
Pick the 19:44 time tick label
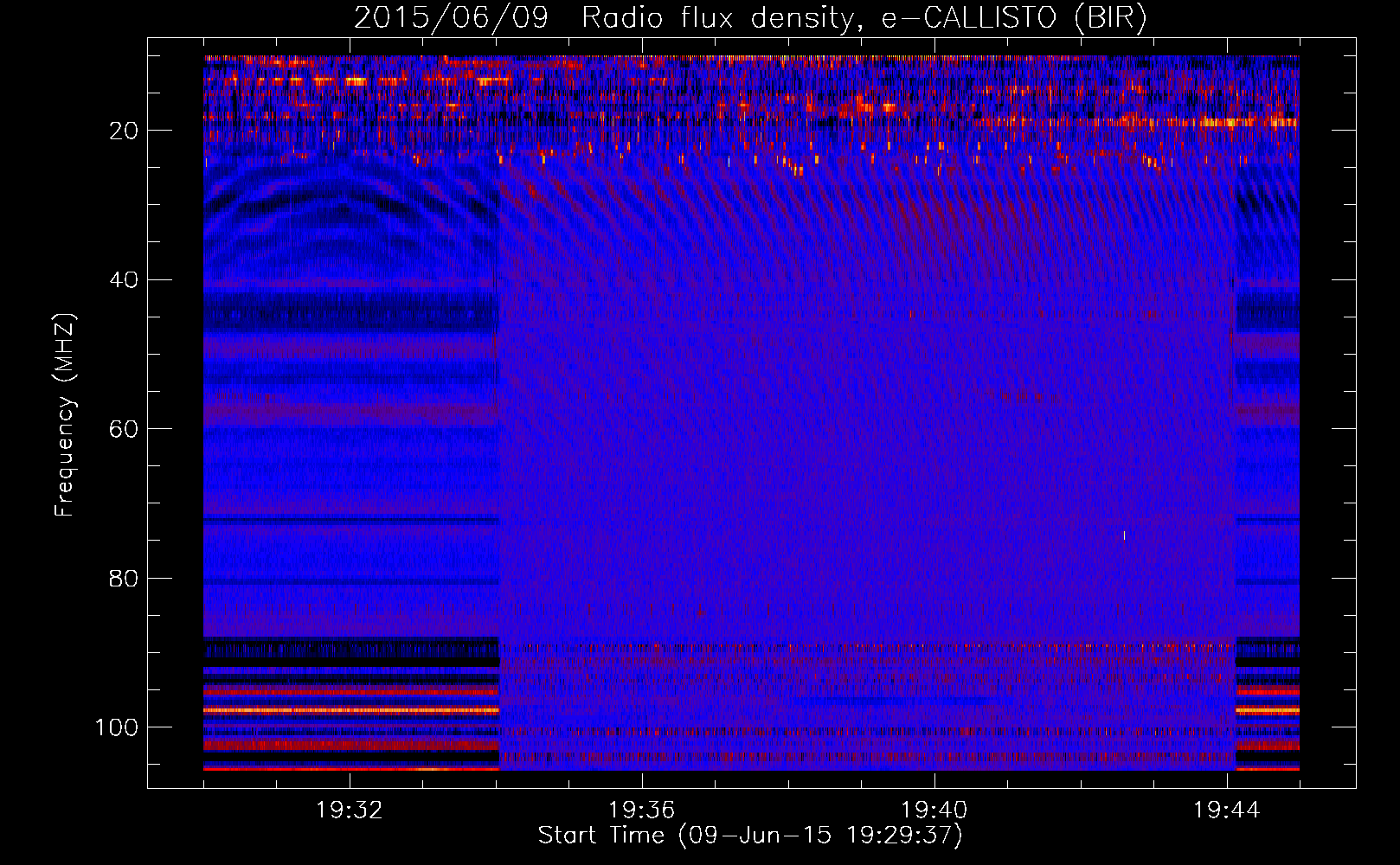pos(1226,811)
